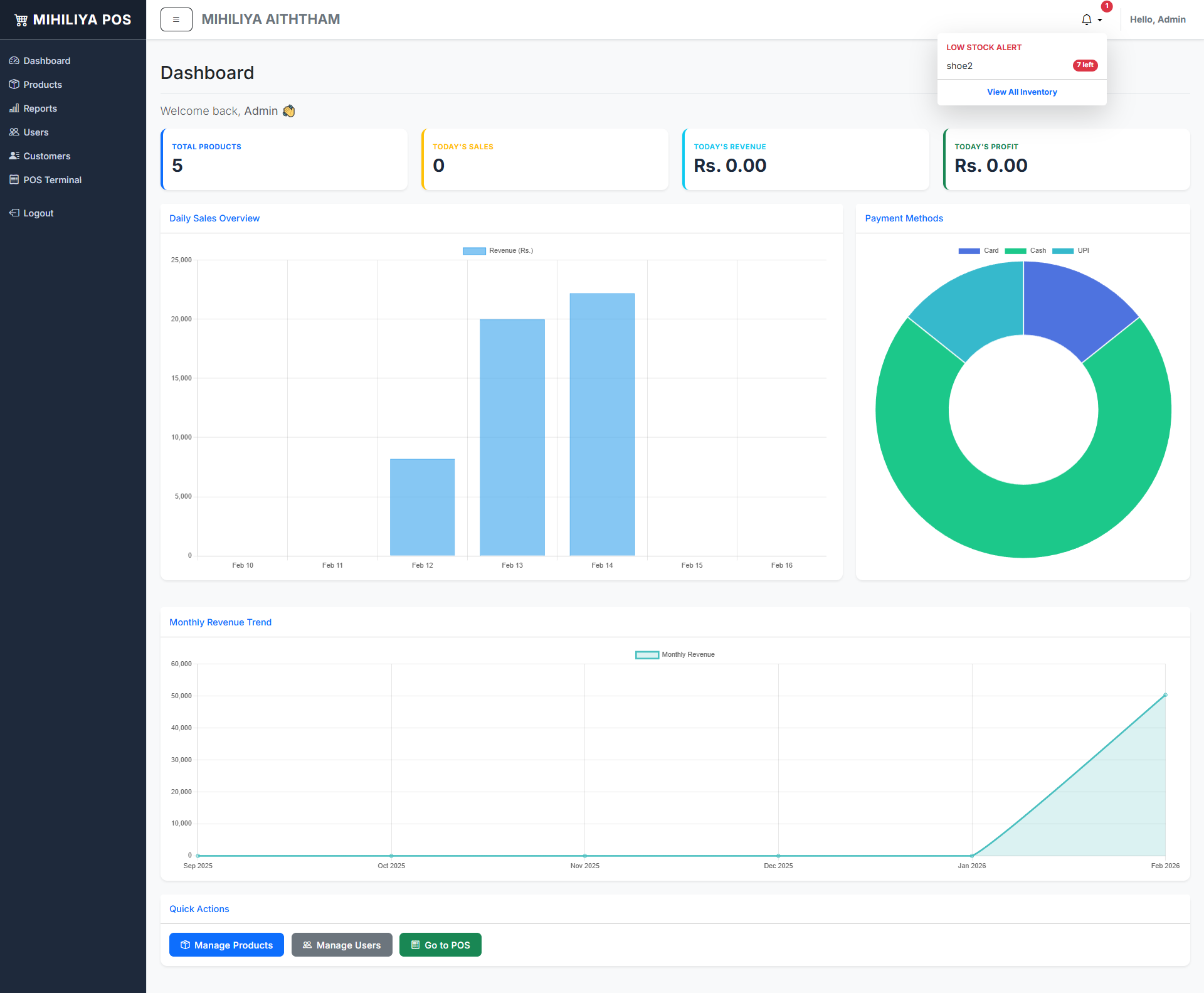
Task: Click the Today's Sales card
Action: point(545,159)
